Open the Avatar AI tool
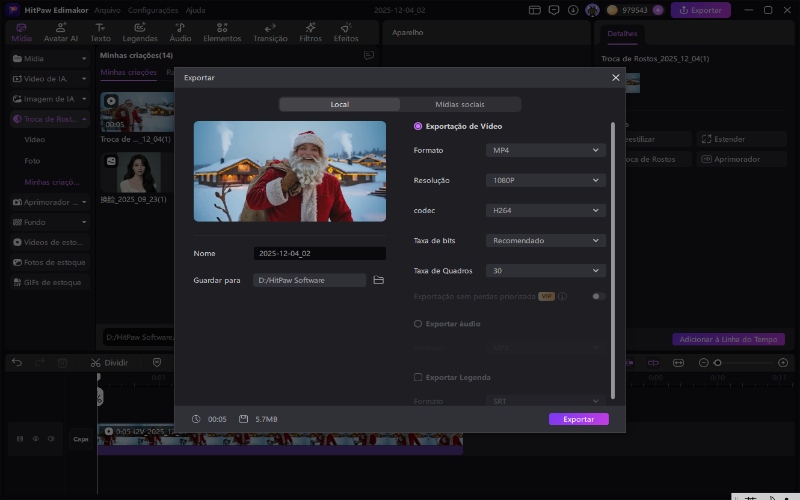Screen dimensions: 800x500 pyautogui.click(x=60, y=32)
